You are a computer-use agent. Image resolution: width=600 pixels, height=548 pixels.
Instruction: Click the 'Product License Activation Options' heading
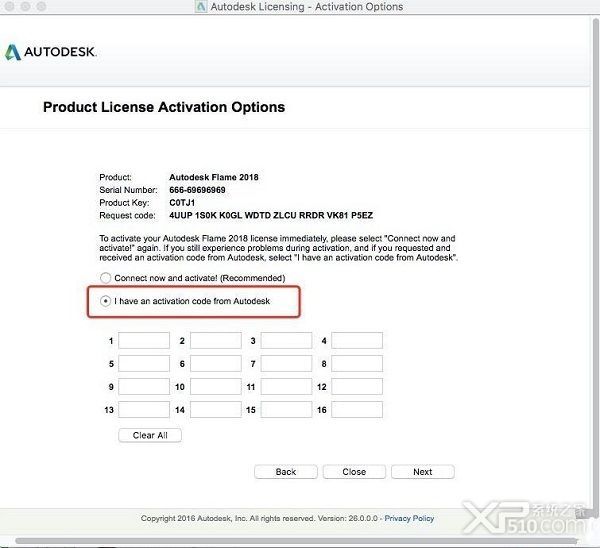tap(164, 107)
